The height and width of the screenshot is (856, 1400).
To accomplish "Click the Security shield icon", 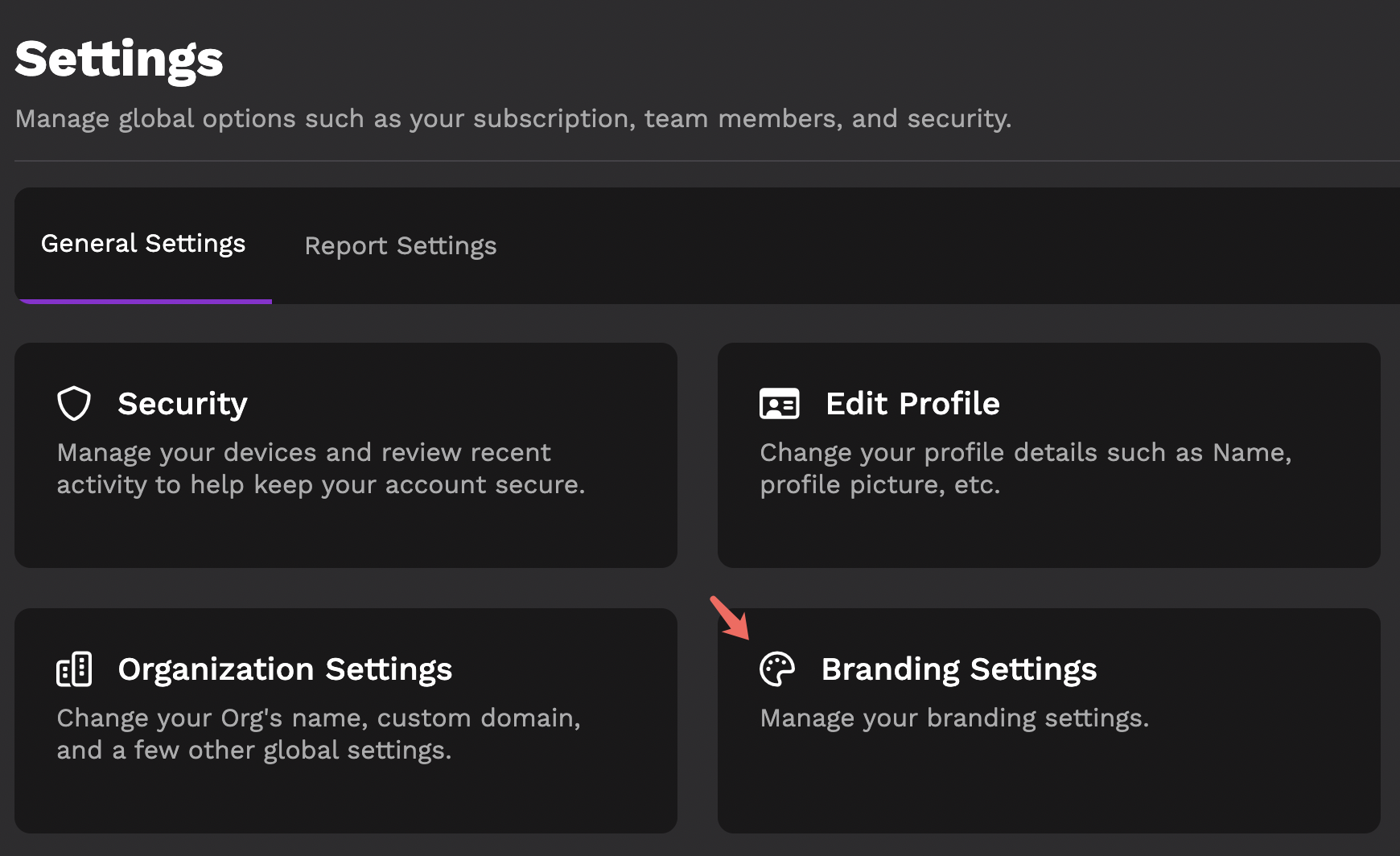I will (74, 403).
